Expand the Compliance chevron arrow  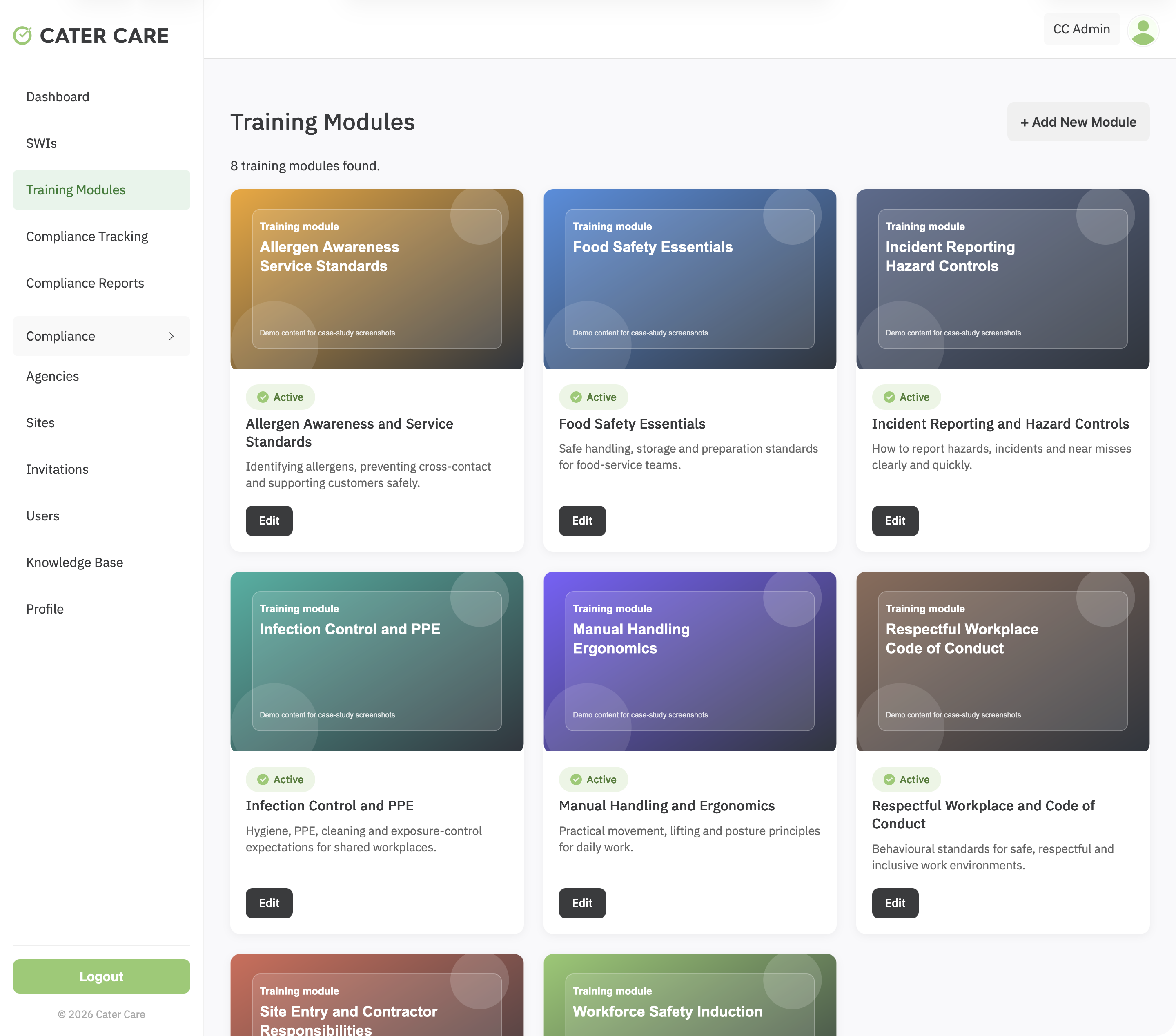(x=171, y=336)
